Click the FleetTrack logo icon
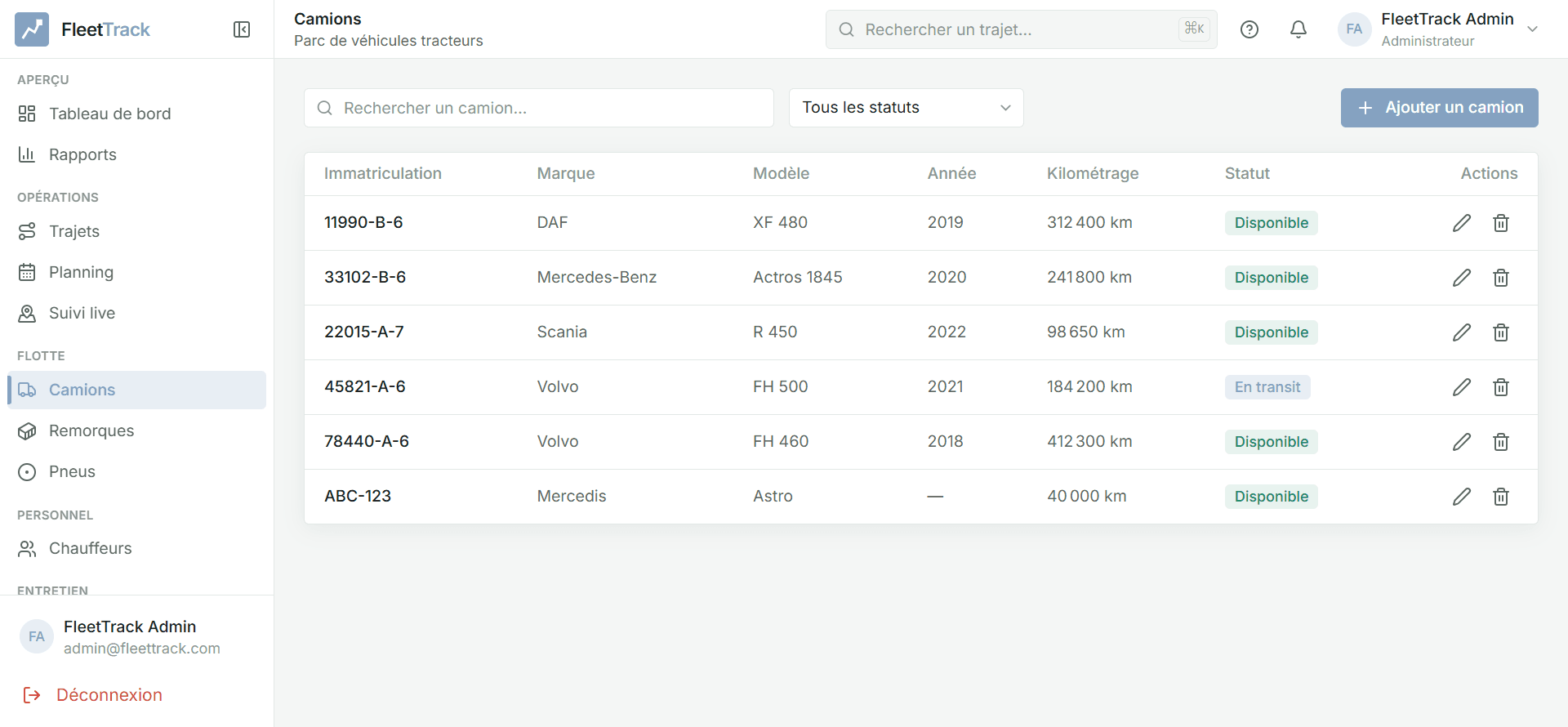The image size is (1568, 727). tap(32, 29)
